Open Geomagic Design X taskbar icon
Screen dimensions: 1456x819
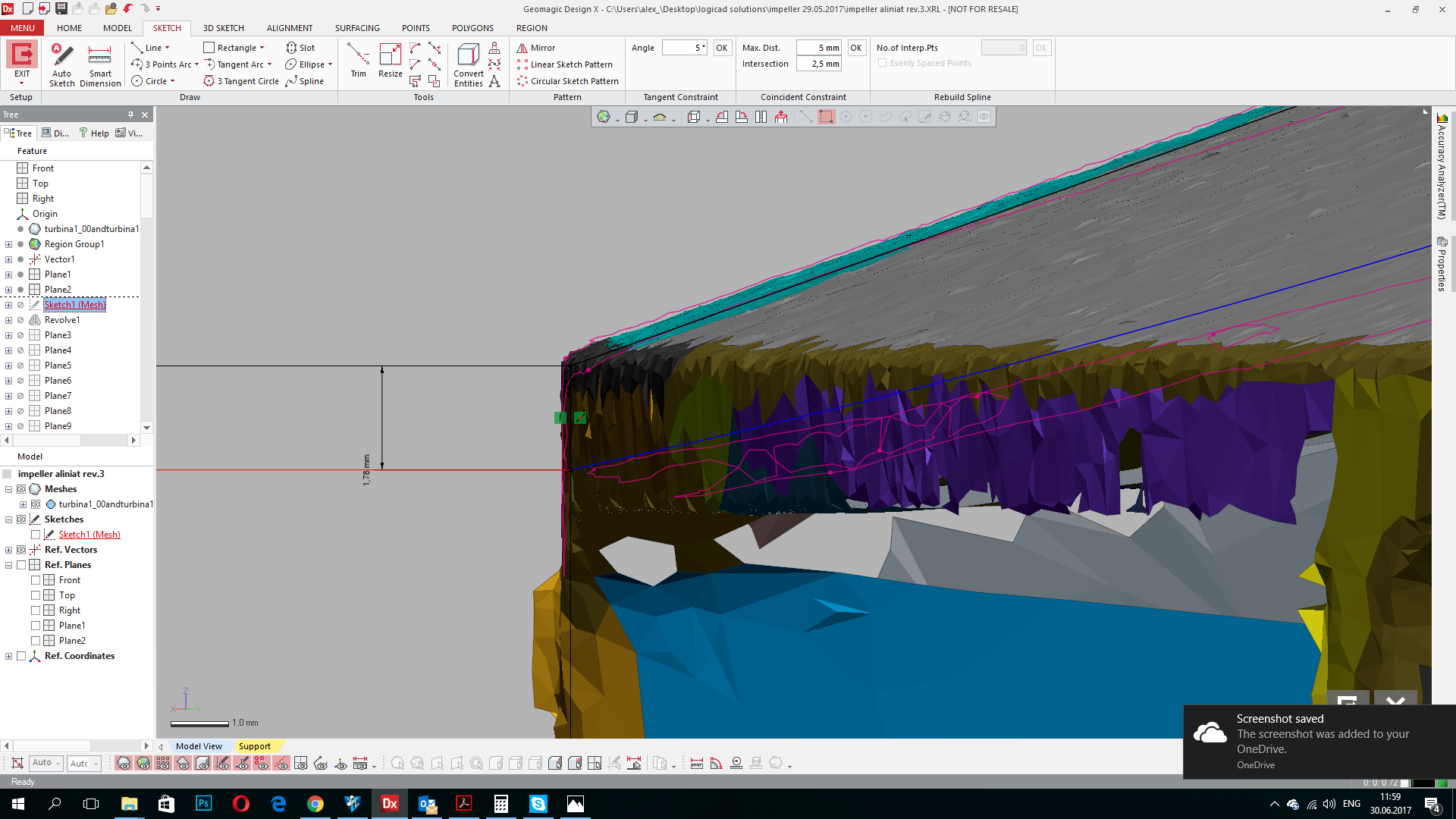(390, 804)
